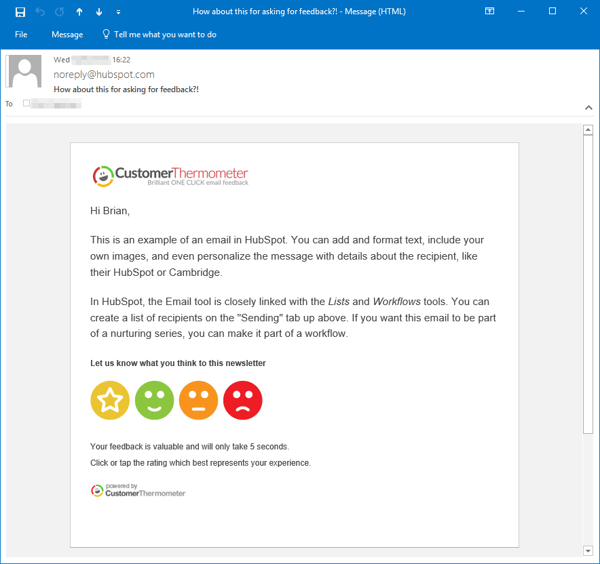Collapse the message header chevron

pyautogui.click(x=588, y=107)
